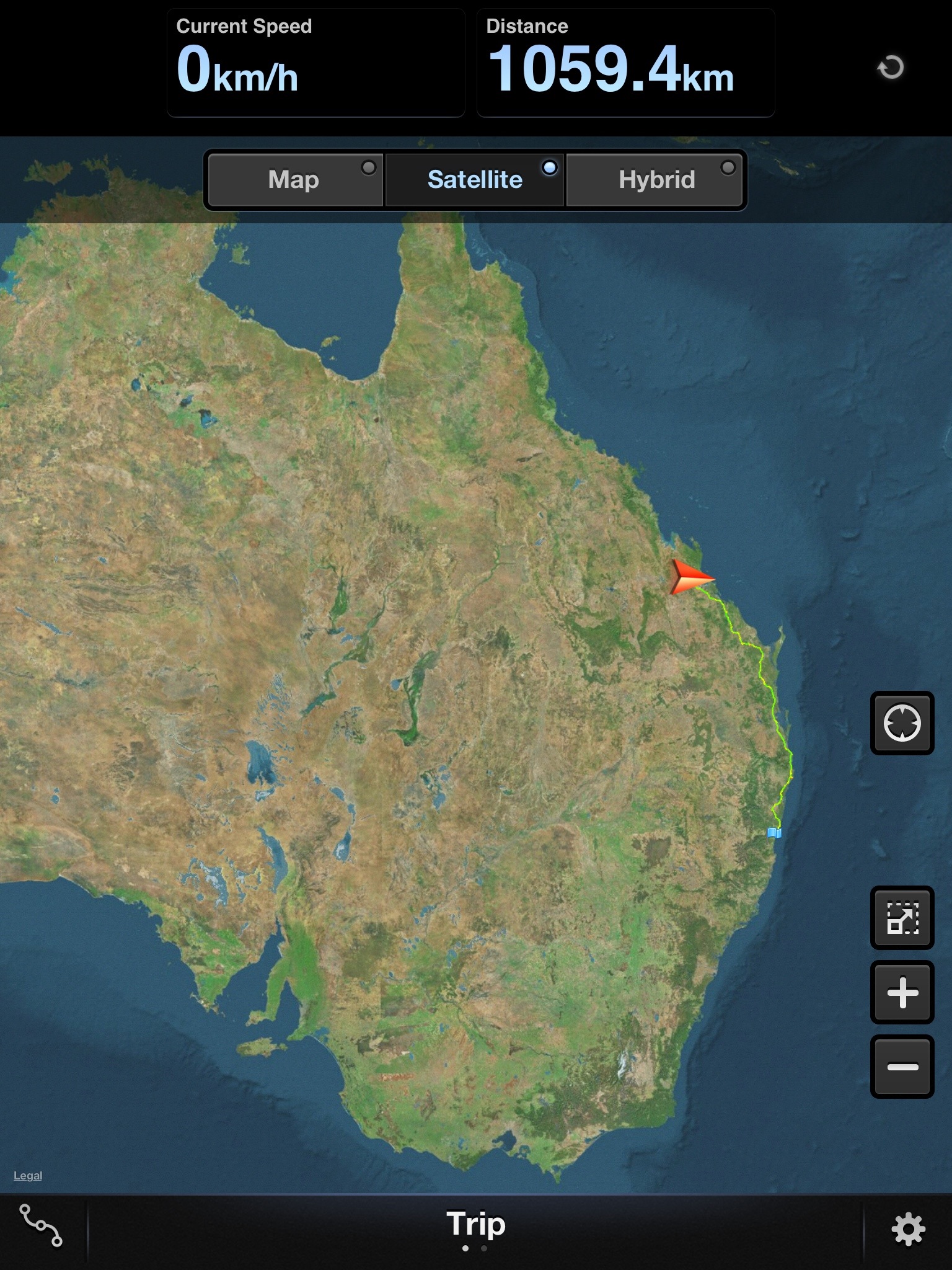Center map on current location crosshair button
This screenshot has height=1270, width=952.
point(902,723)
